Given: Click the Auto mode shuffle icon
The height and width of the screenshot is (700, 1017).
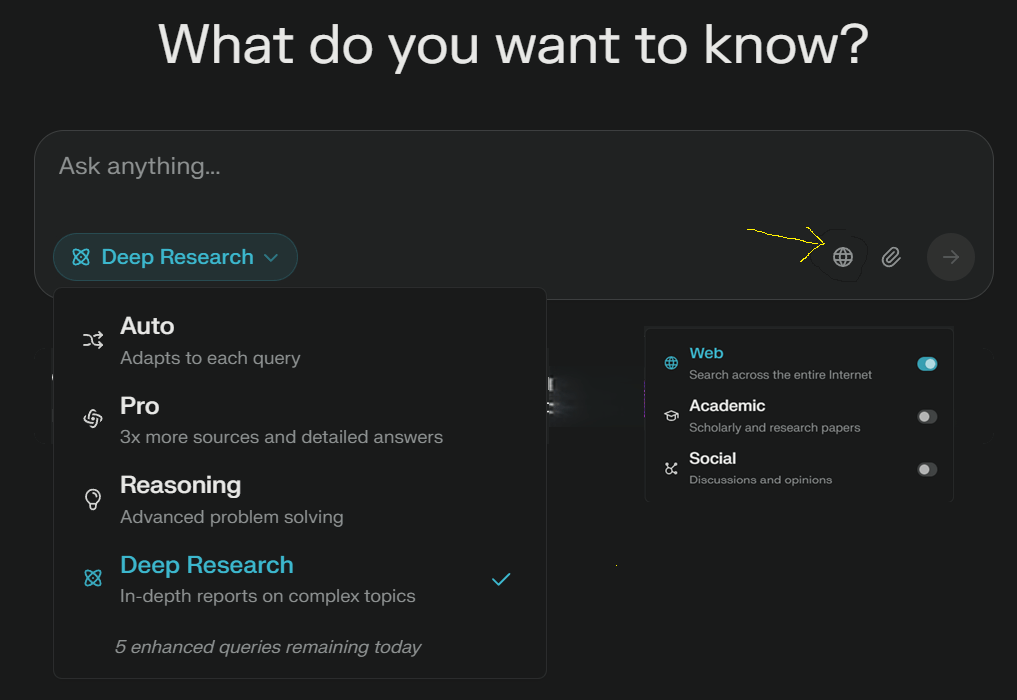Looking at the screenshot, I should click(x=93, y=341).
